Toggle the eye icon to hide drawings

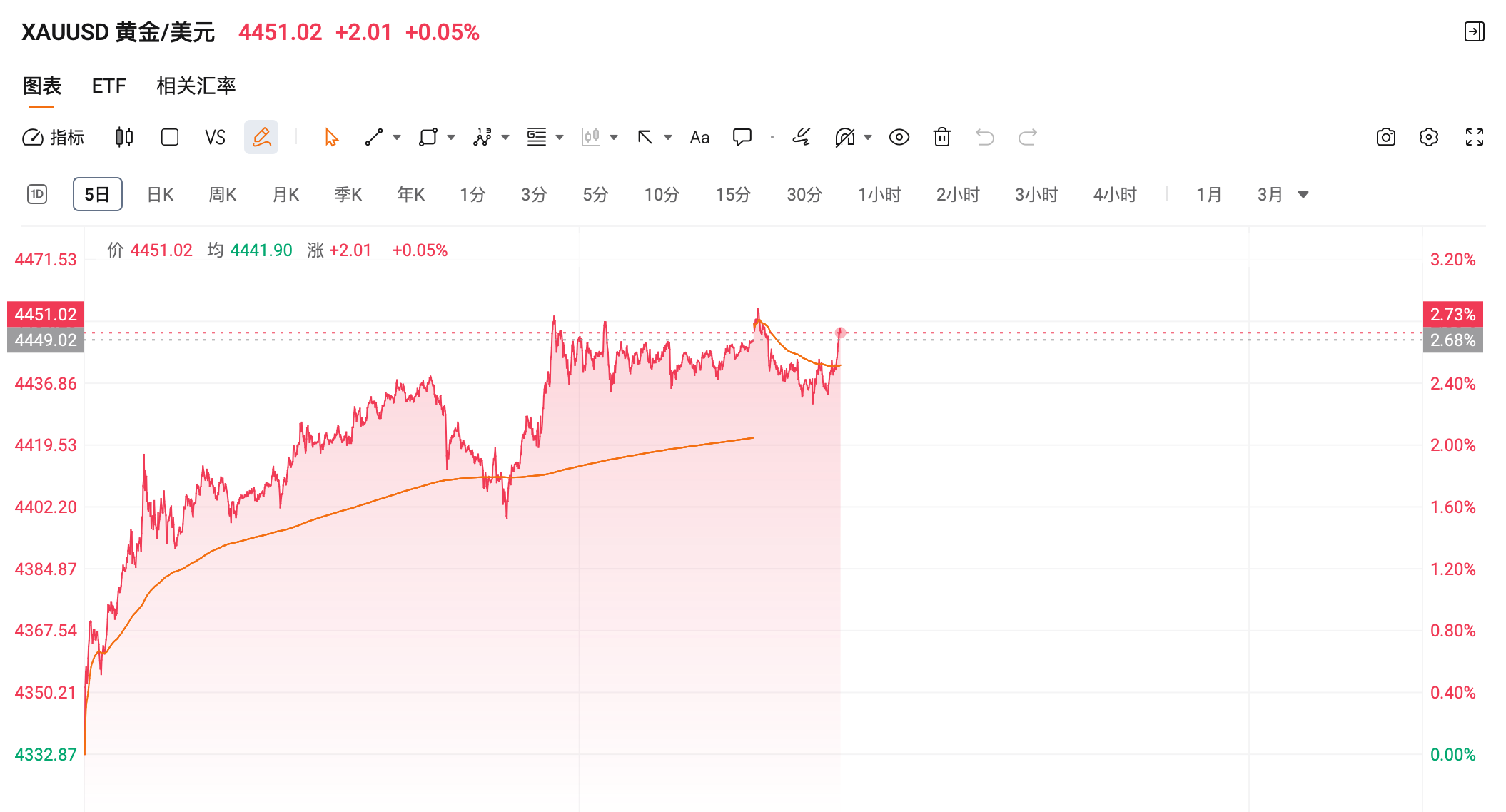[x=899, y=137]
